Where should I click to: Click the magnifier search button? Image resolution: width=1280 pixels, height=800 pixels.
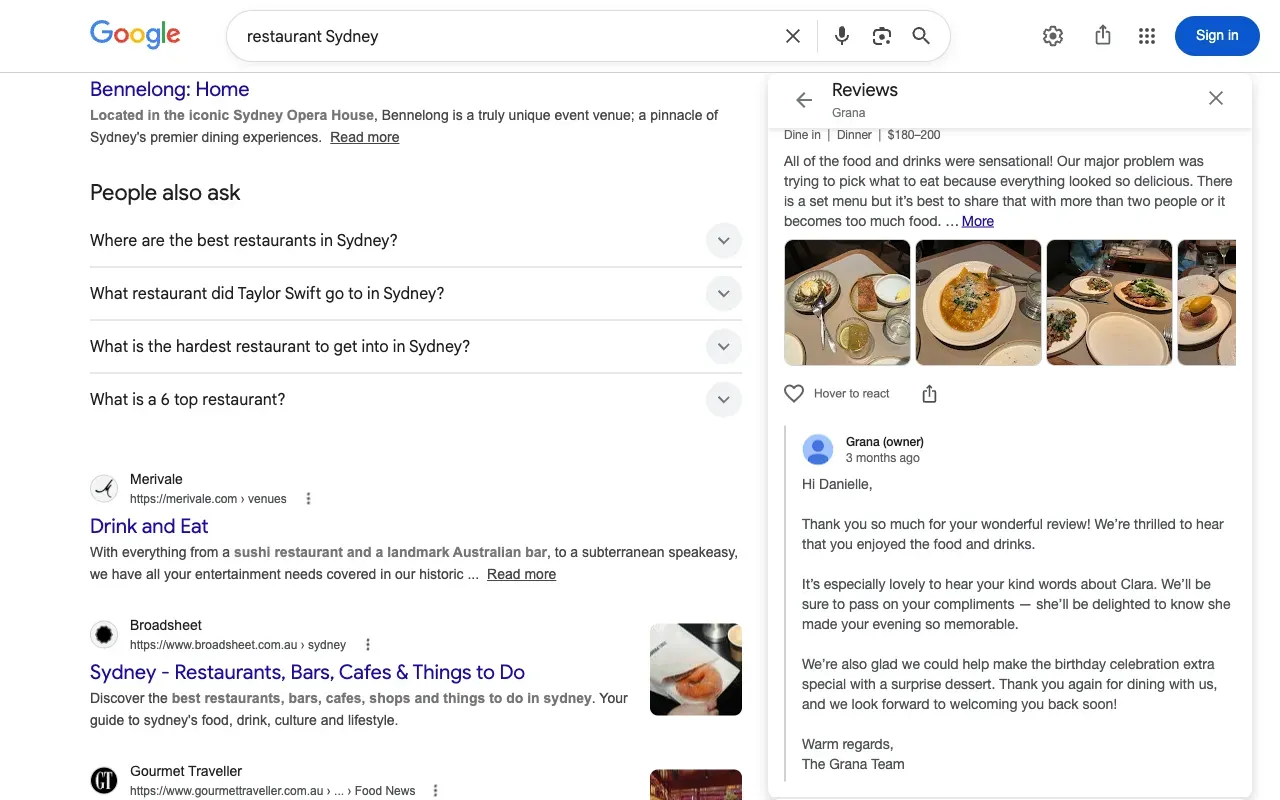(x=921, y=36)
